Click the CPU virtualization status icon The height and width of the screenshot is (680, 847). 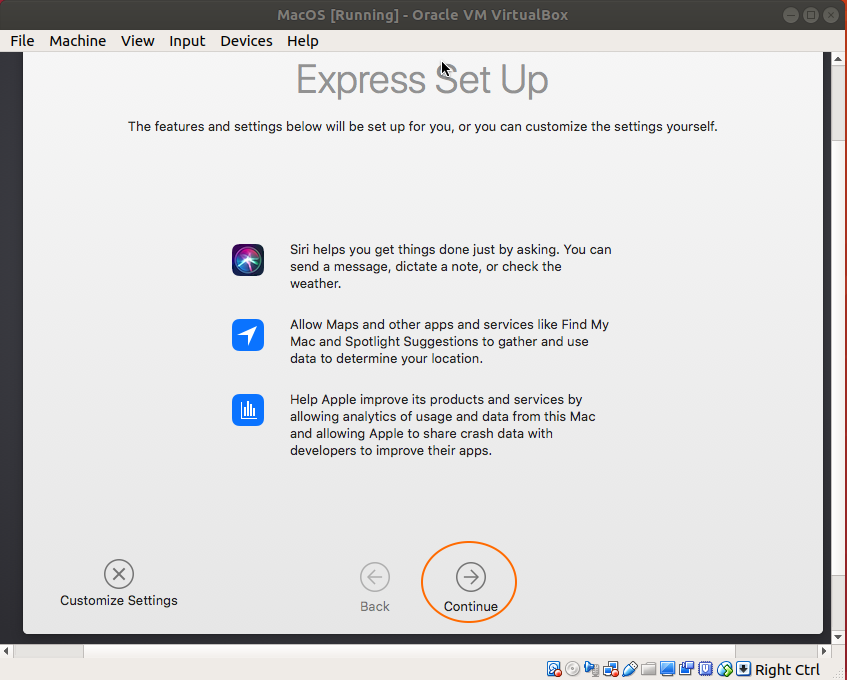coord(705,669)
